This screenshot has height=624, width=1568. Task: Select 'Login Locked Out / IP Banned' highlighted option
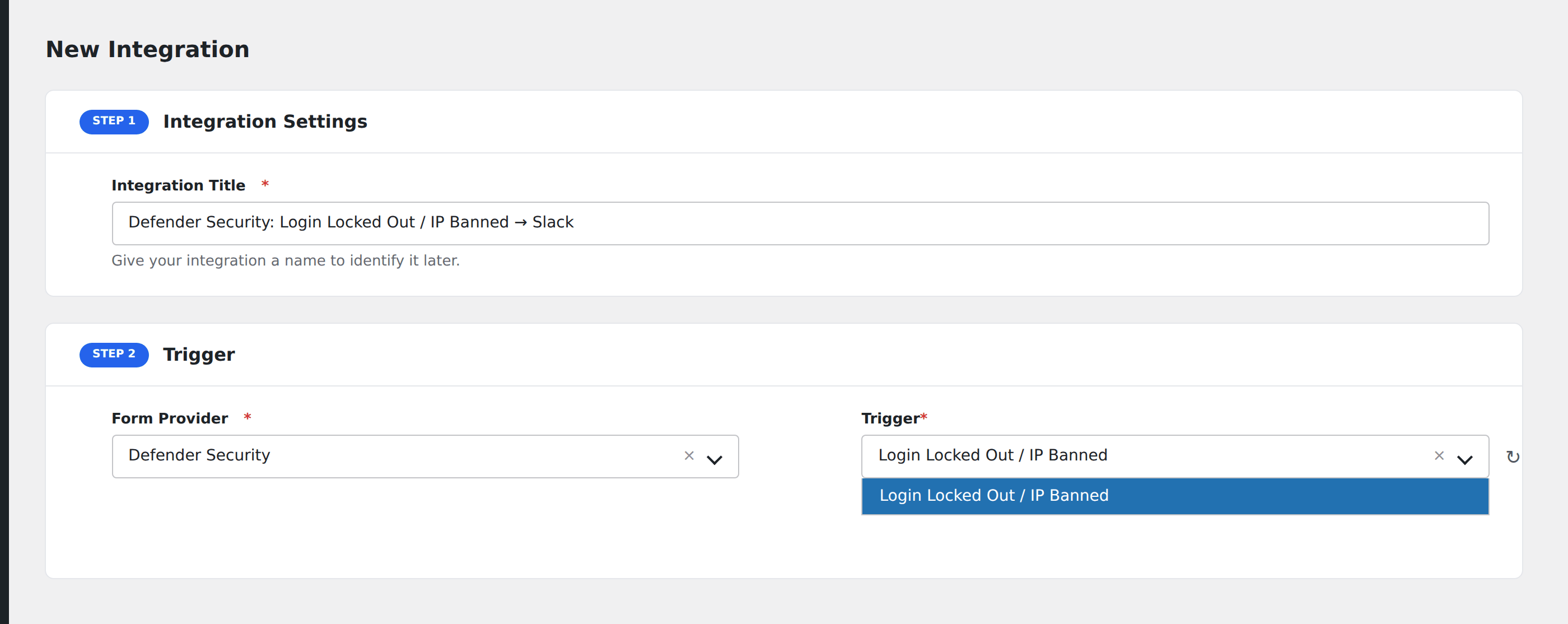1175,496
